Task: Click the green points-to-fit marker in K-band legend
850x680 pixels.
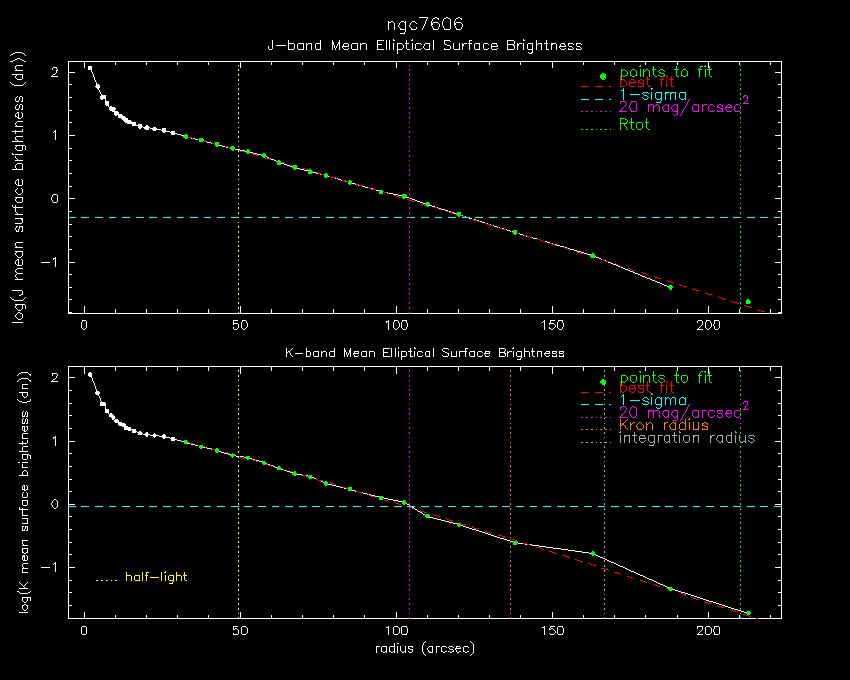Action: click(603, 383)
